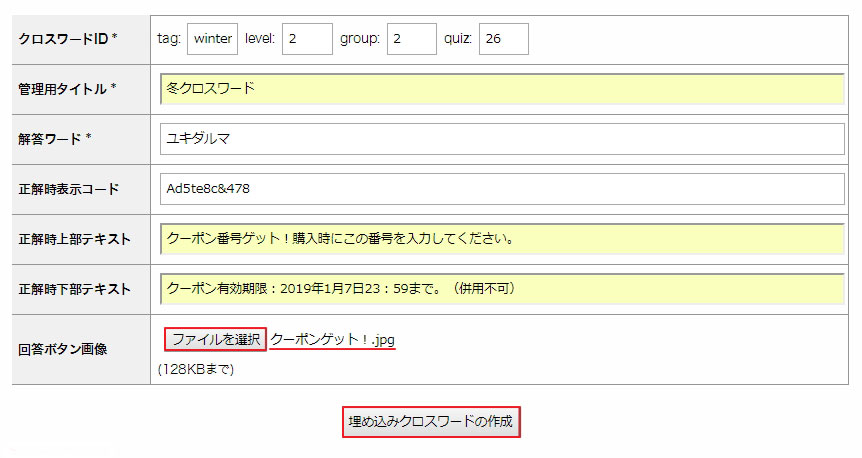Click the level input field
Image resolution: width=862 pixels, height=458 pixels.
click(307, 39)
